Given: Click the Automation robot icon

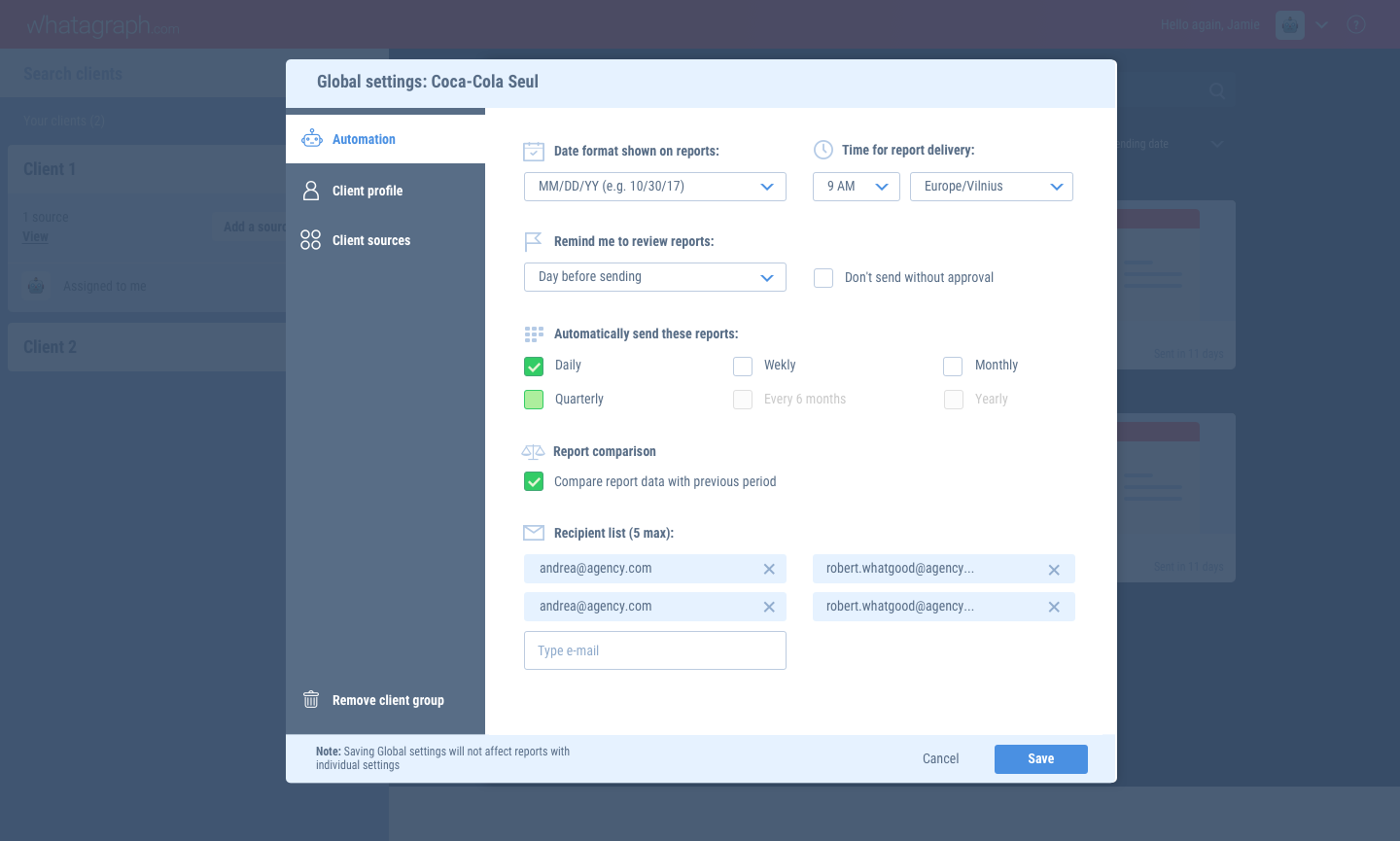Looking at the screenshot, I should [x=311, y=139].
